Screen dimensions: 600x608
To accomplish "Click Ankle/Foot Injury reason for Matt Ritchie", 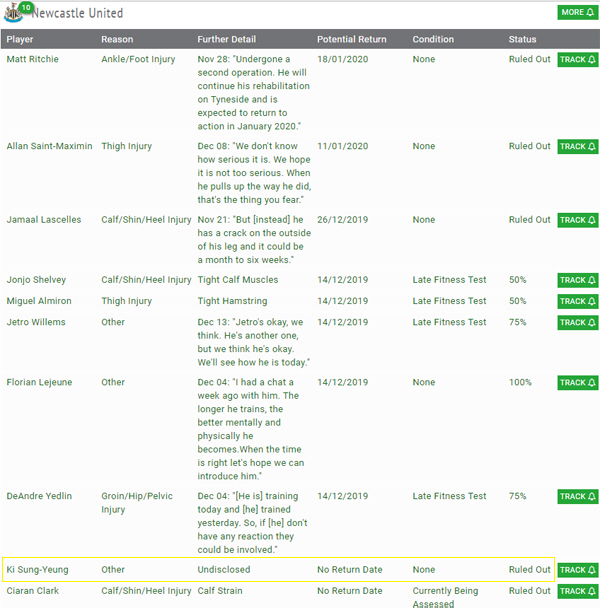I will 138,59.
